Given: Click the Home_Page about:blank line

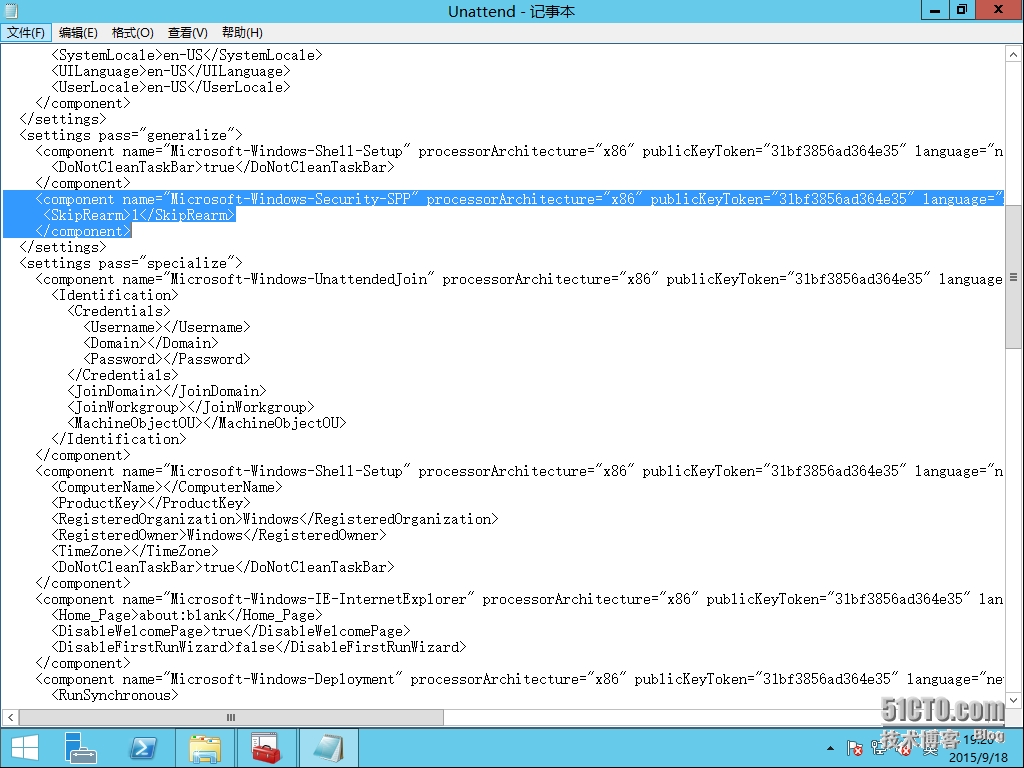Looking at the screenshot, I should click(x=187, y=615).
